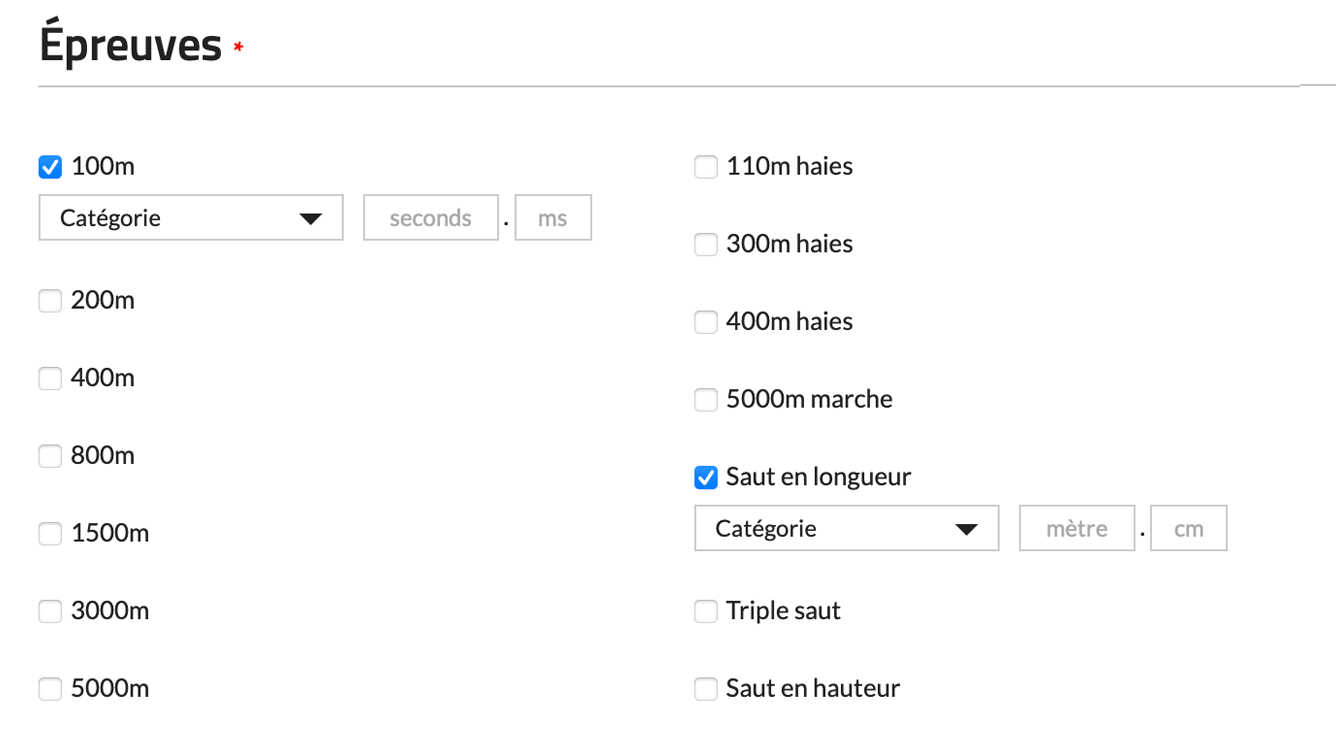Uncheck the Saut en longueur checkbox
This screenshot has height=733, width=1336.
click(706, 478)
